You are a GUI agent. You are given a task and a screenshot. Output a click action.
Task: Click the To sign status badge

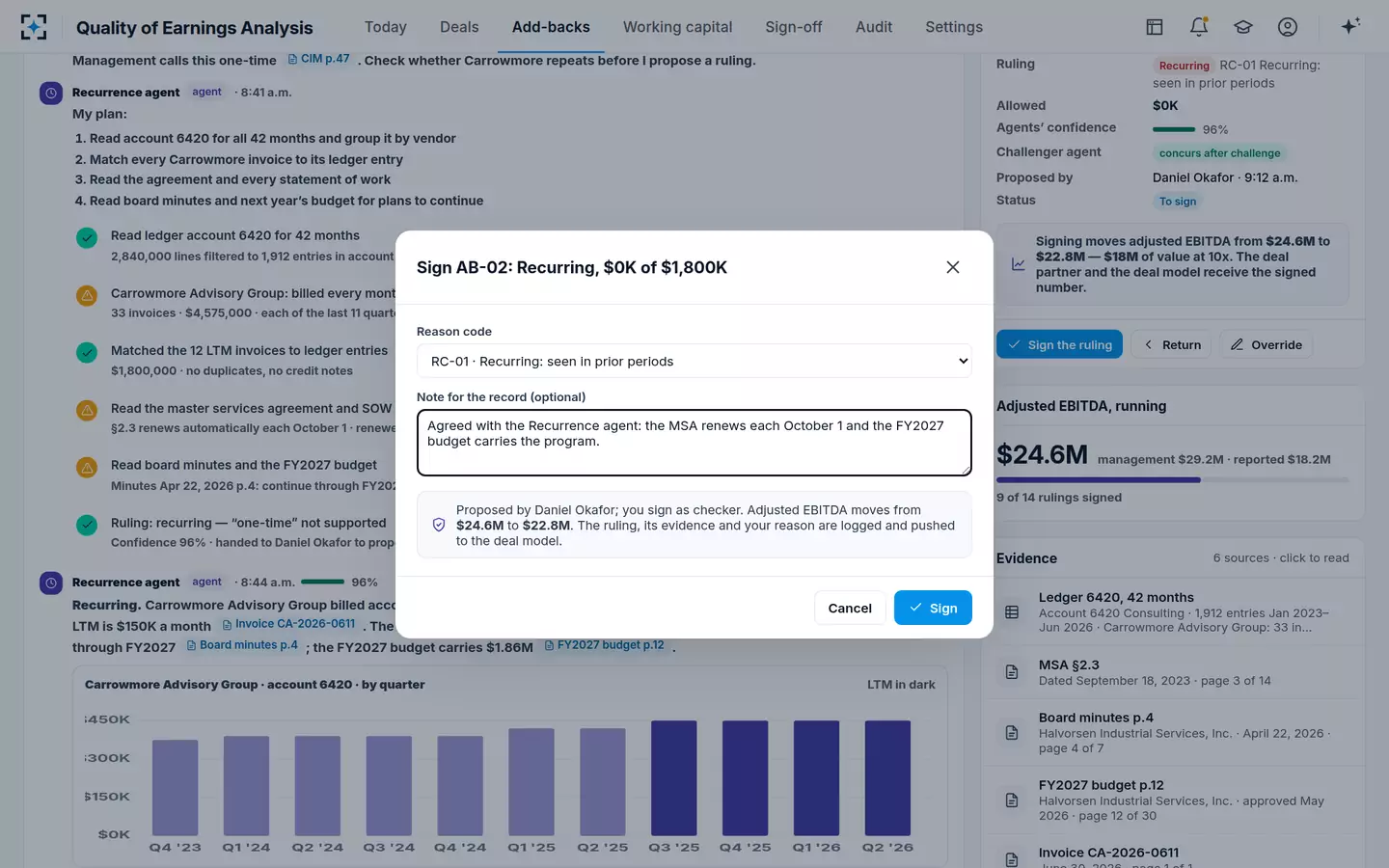[1178, 202]
